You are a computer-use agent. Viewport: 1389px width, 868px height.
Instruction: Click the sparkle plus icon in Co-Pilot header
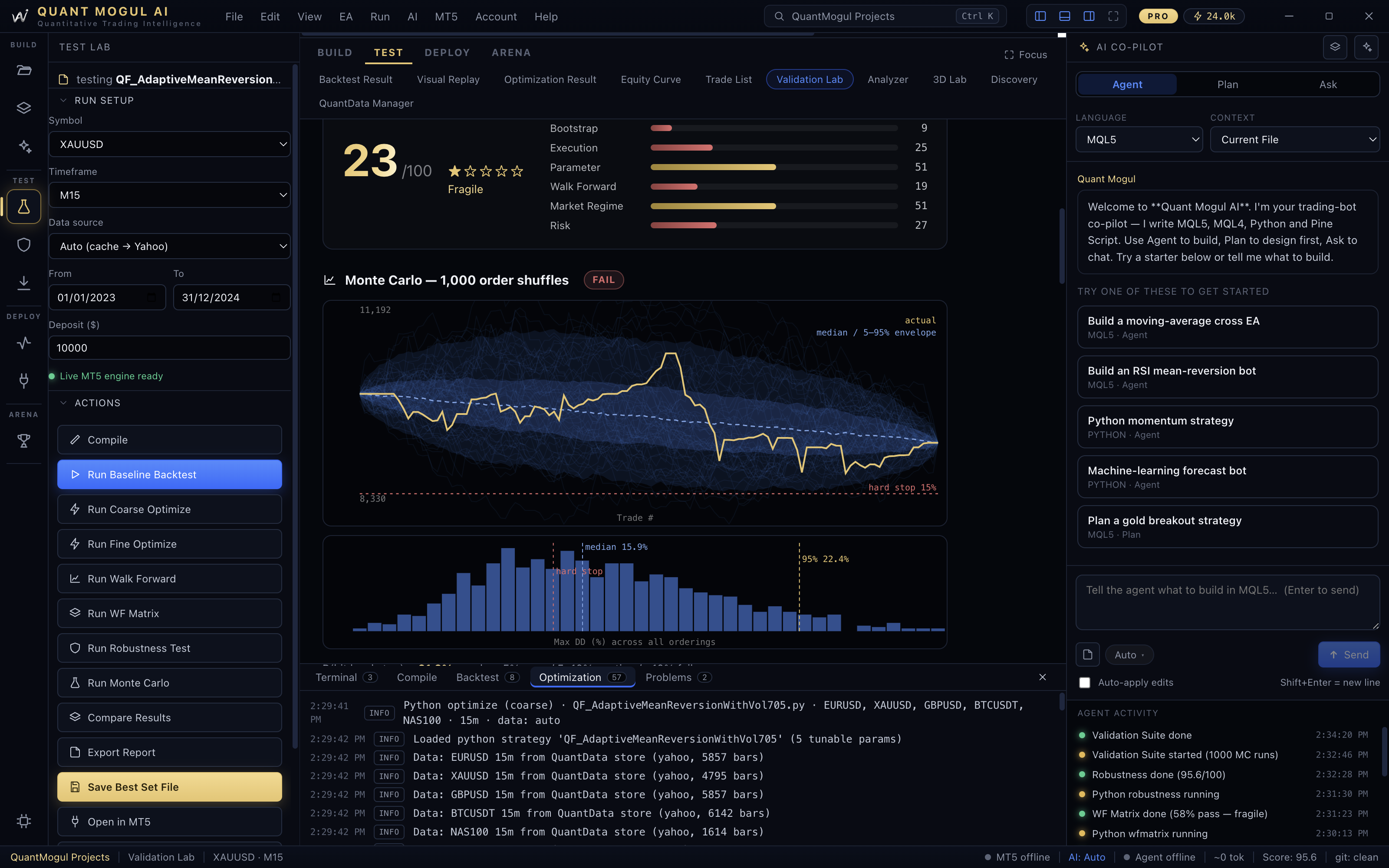point(1366,47)
